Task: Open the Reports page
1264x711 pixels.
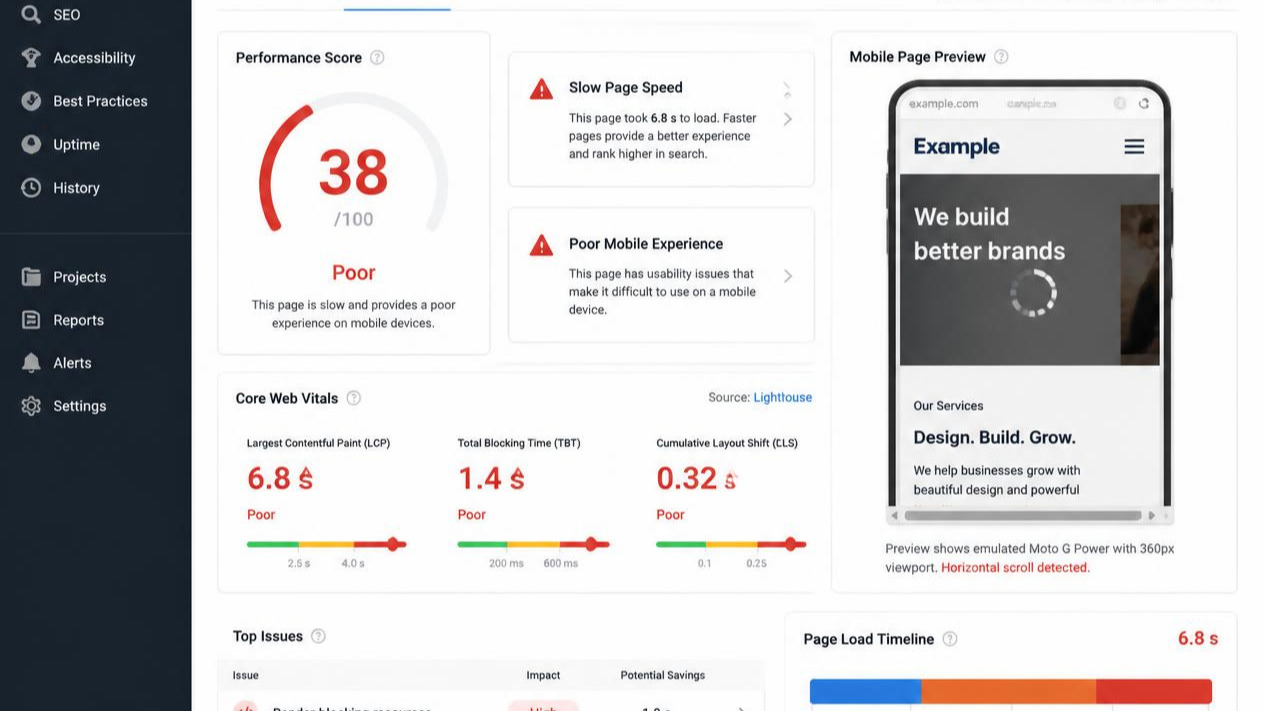Action: tap(78, 320)
